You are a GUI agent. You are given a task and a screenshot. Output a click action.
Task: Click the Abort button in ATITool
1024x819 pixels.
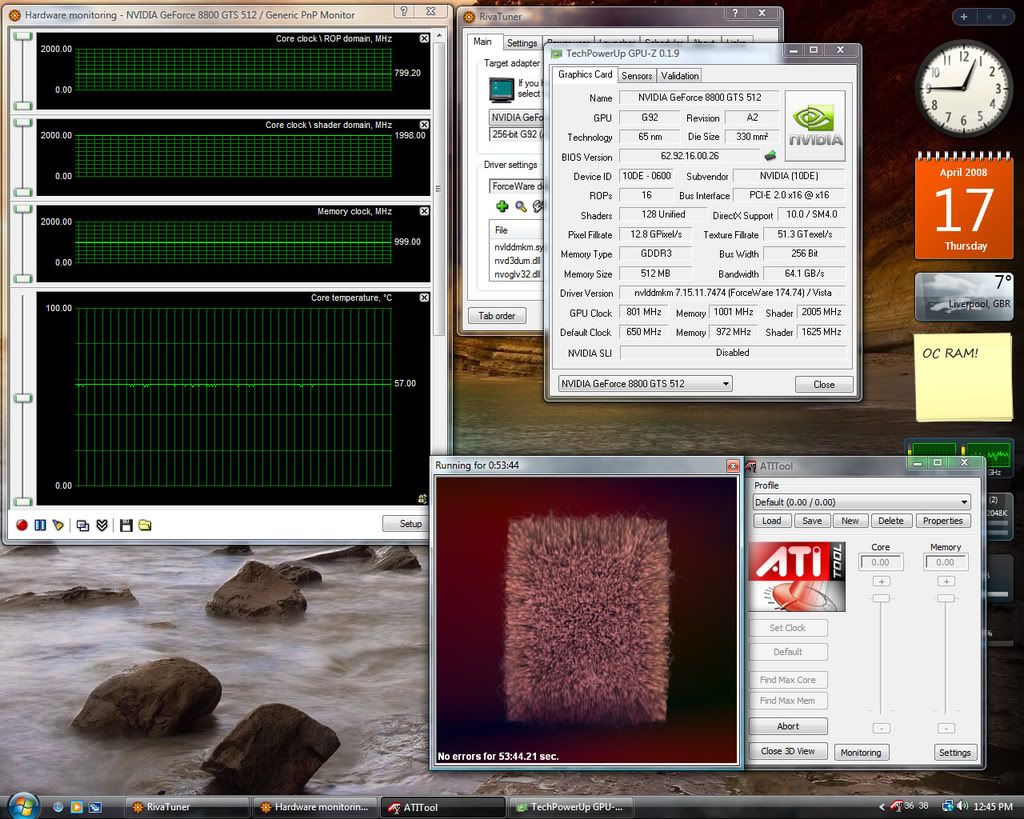pos(788,726)
